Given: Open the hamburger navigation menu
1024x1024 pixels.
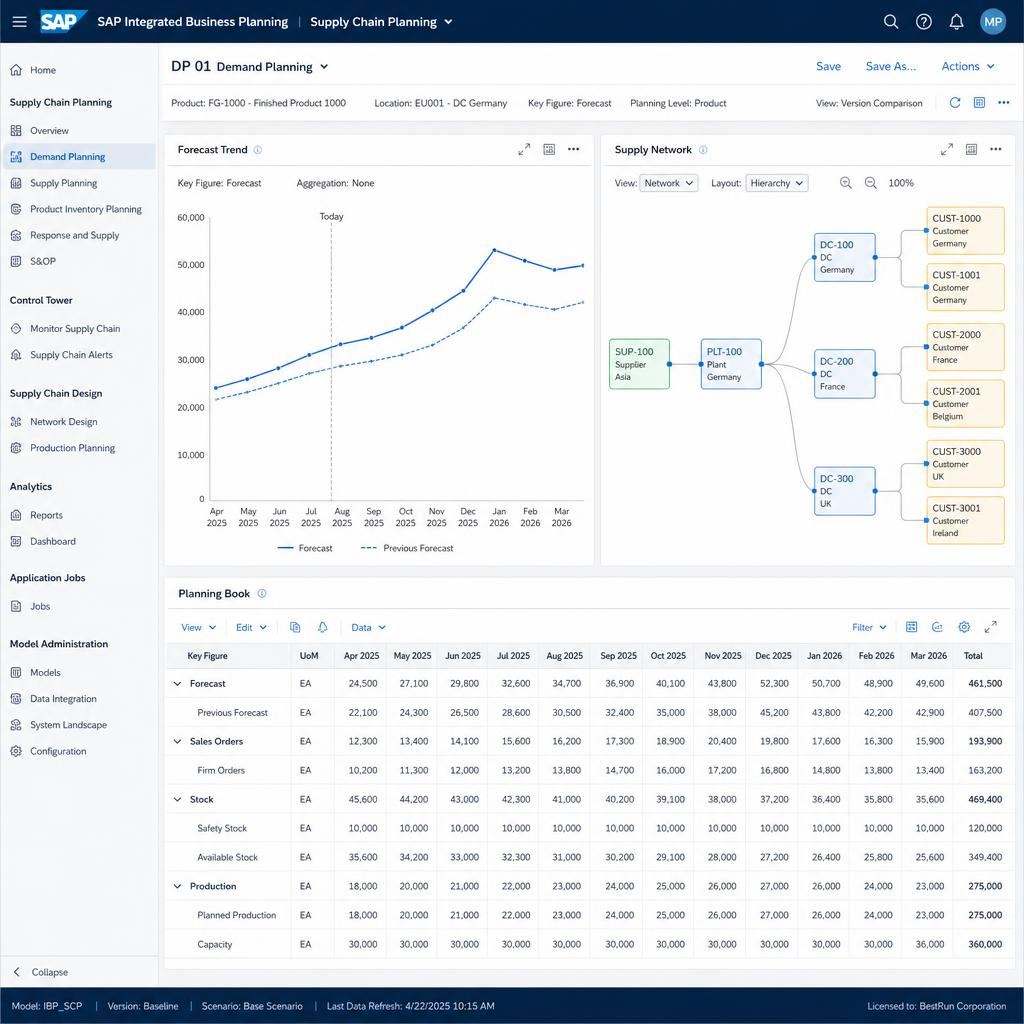Looking at the screenshot, I should click(x=20, y=22).
